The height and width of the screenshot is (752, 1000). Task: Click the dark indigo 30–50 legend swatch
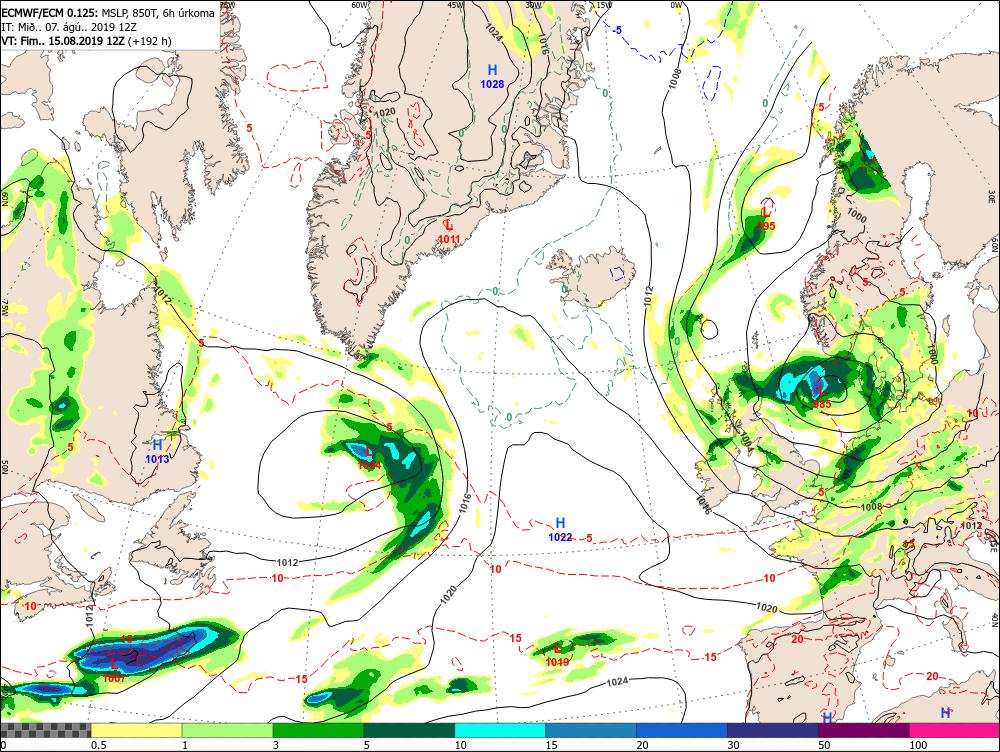773,730
